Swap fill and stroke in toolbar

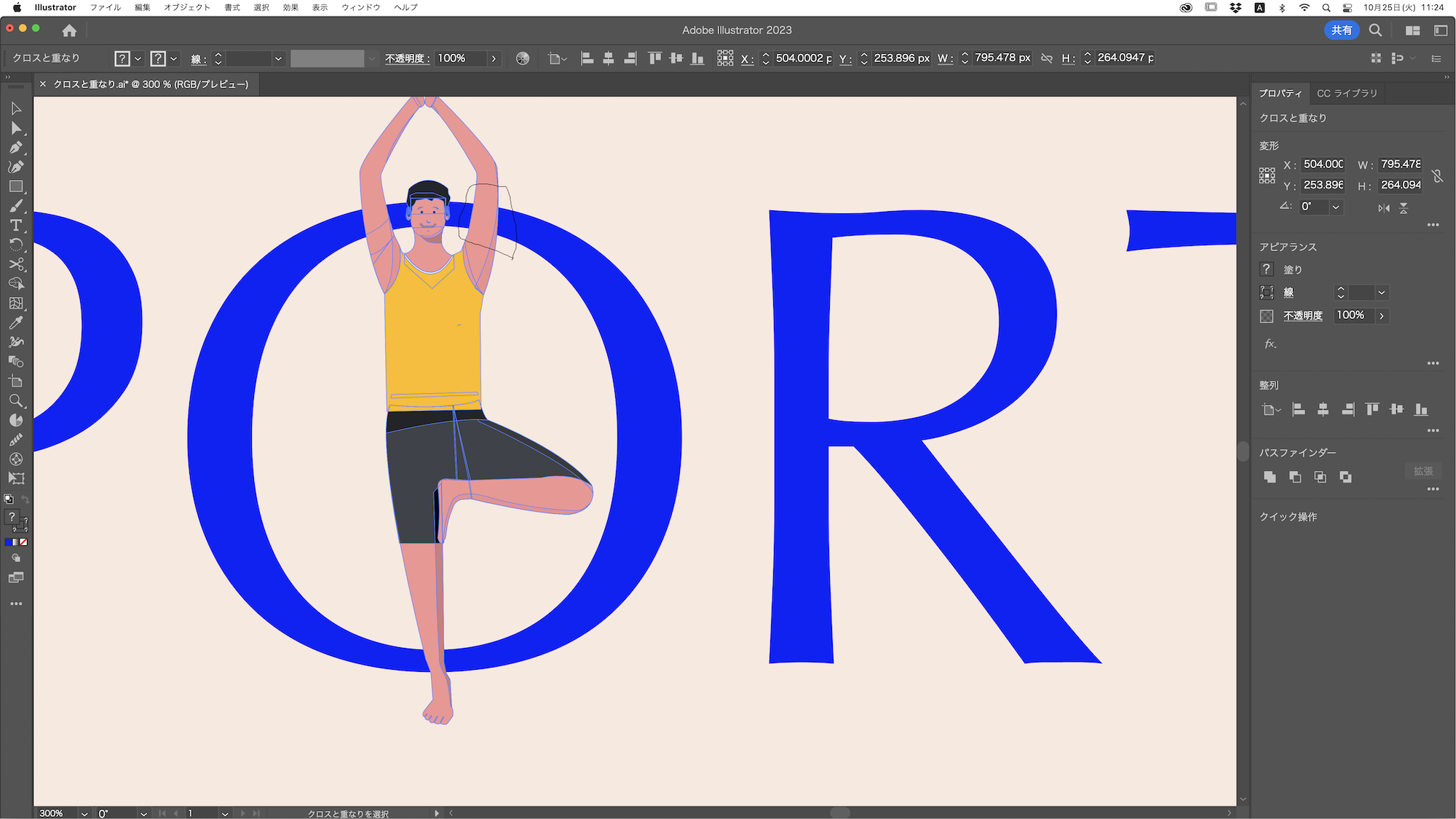[25, 499]
